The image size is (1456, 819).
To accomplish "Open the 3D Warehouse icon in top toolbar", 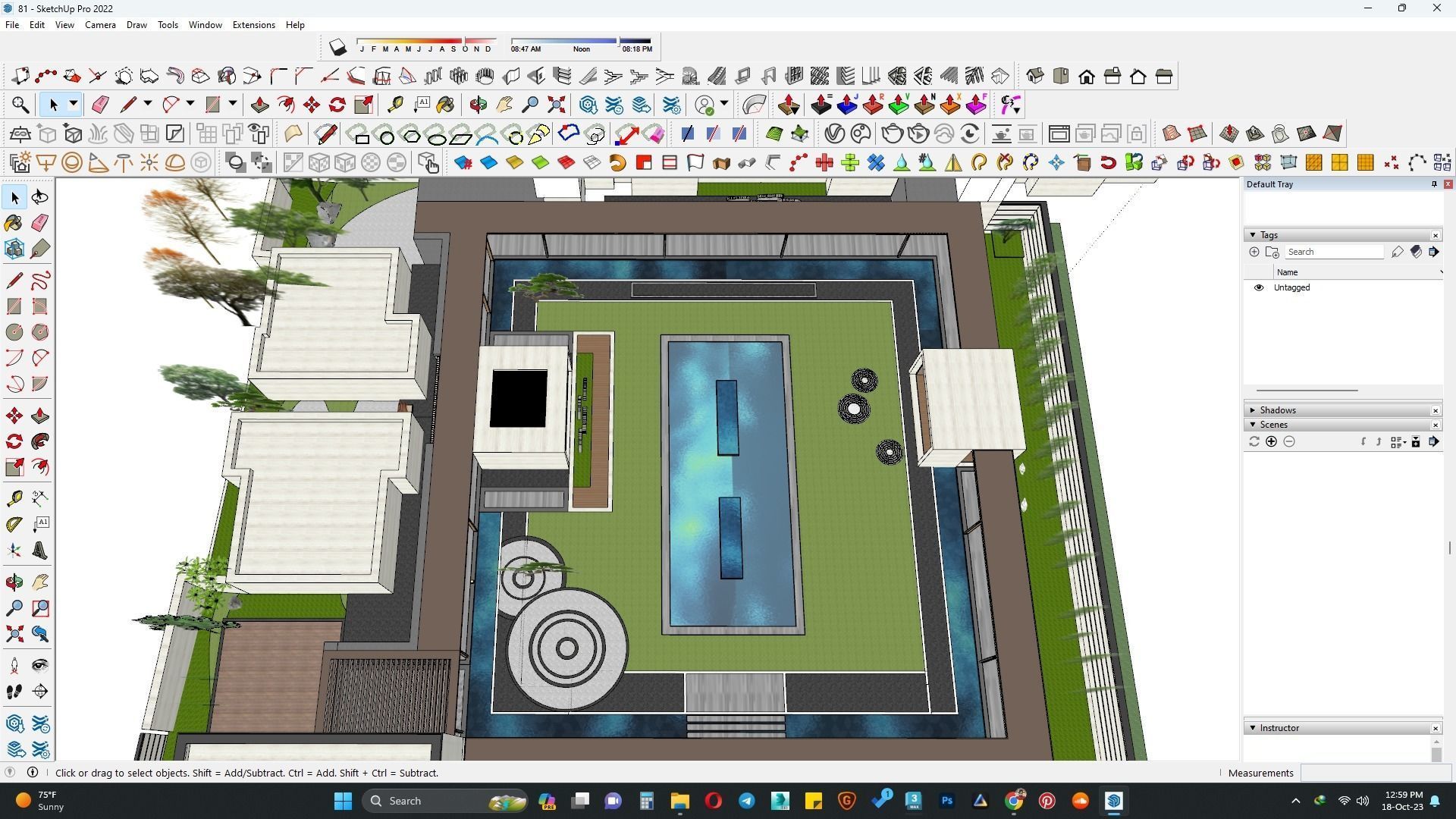I will coord(588,105).
